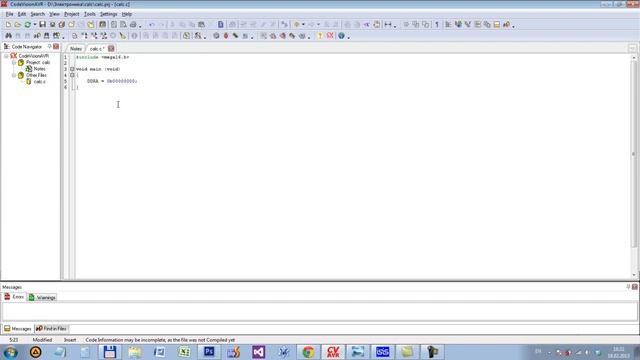Open Proteus ISIS from the taskbar
Viewport: 640px width, 360px height.
pyautogui.click(x=382, y=352)
